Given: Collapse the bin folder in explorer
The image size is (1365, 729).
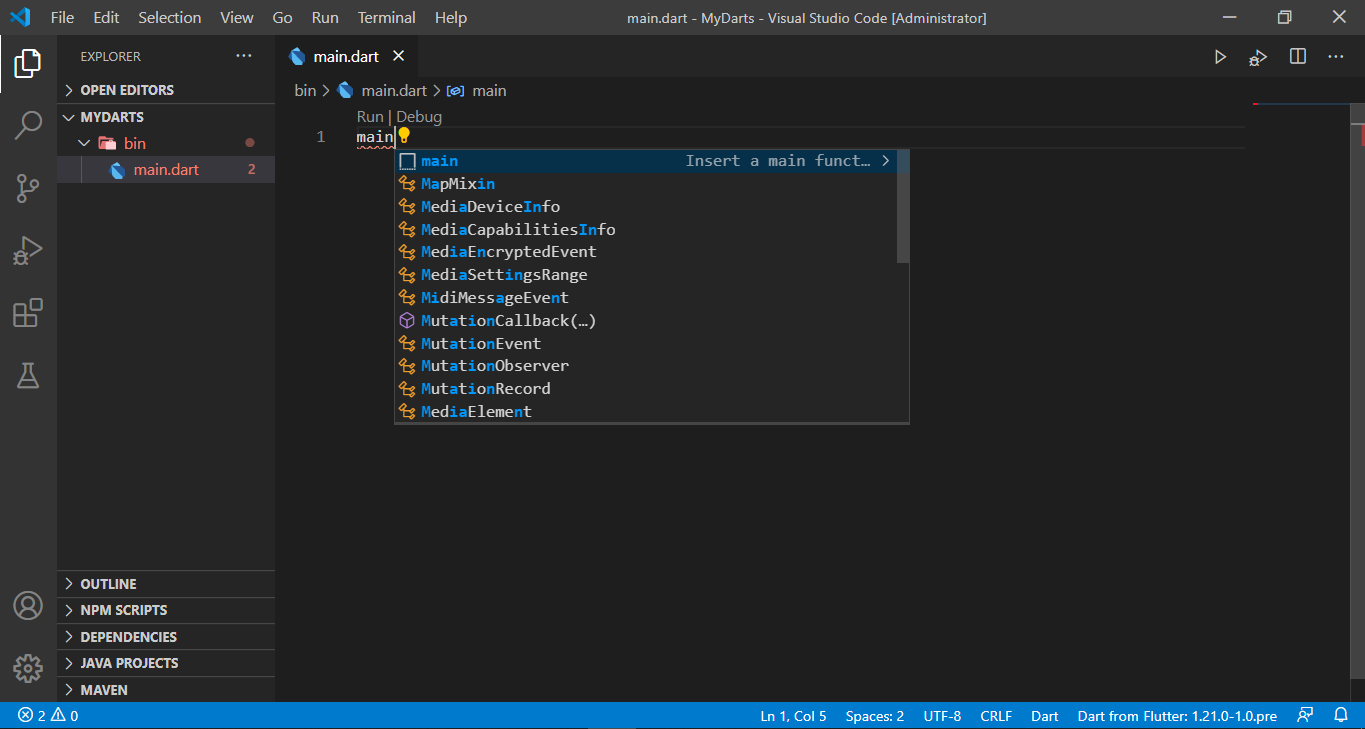Looking at the screenshot, I should 134,144.
